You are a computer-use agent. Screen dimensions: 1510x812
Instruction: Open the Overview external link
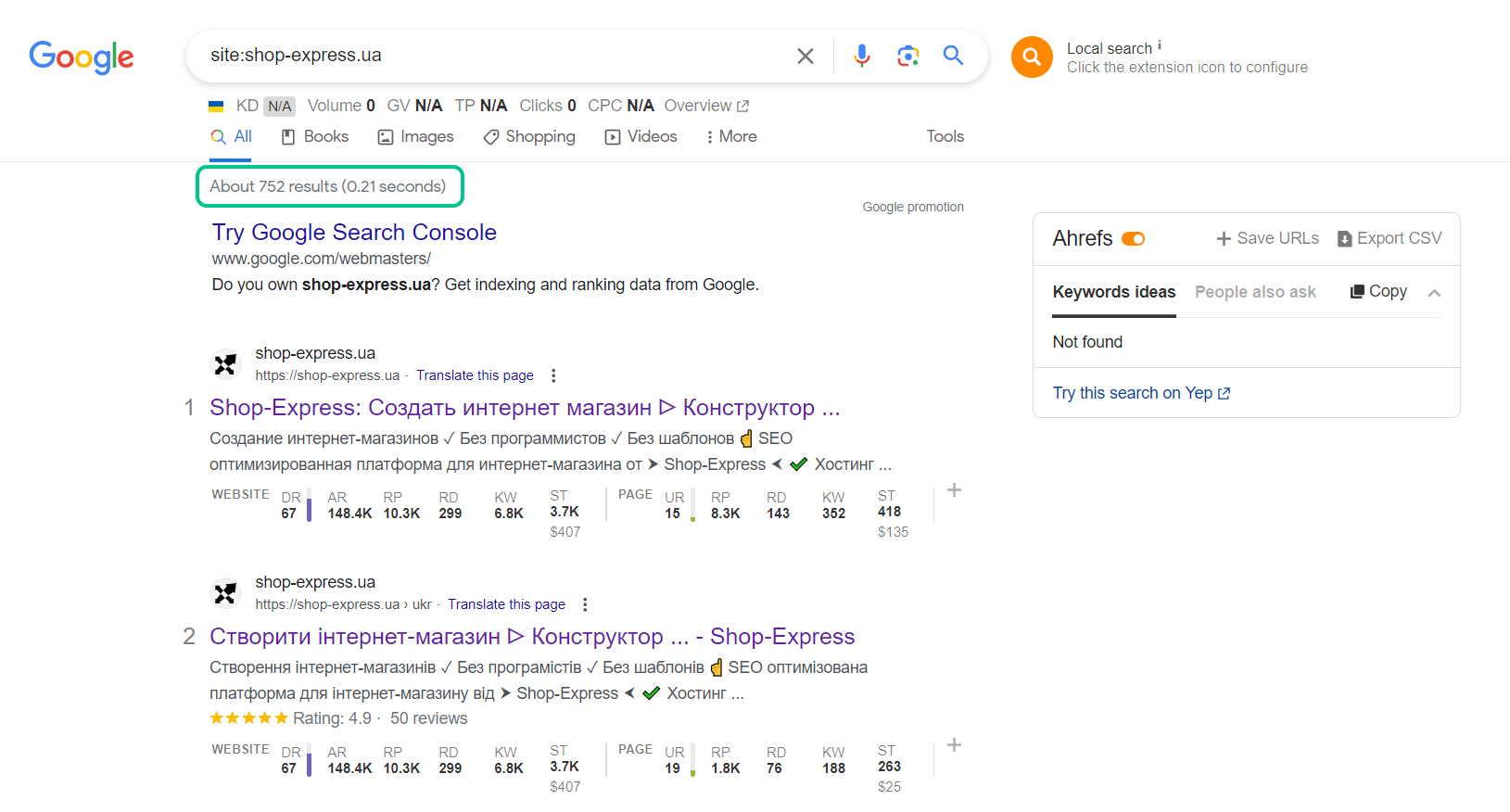tap(706, 106)
